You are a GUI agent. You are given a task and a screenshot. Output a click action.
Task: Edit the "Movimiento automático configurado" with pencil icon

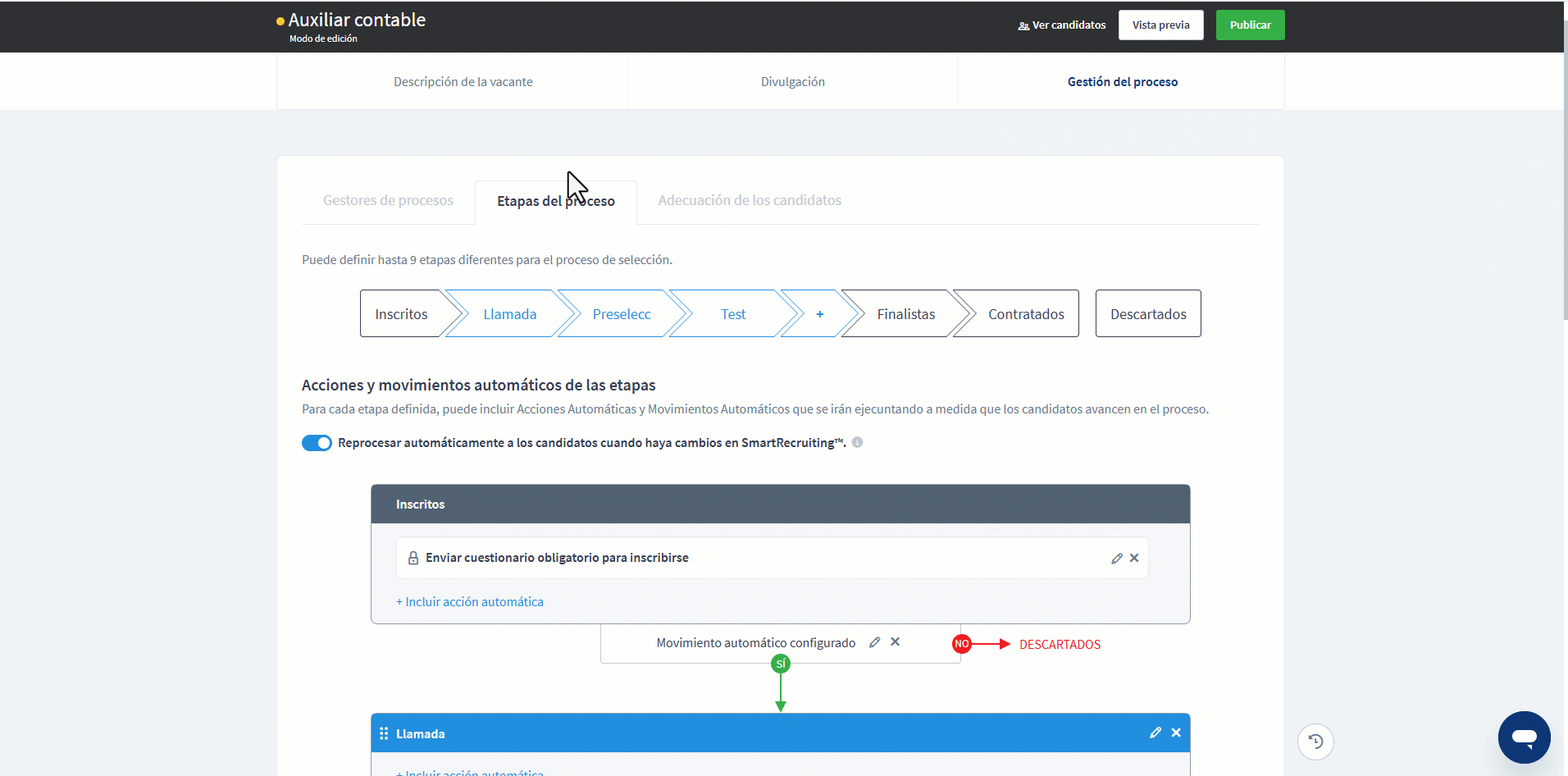(874, 642)
